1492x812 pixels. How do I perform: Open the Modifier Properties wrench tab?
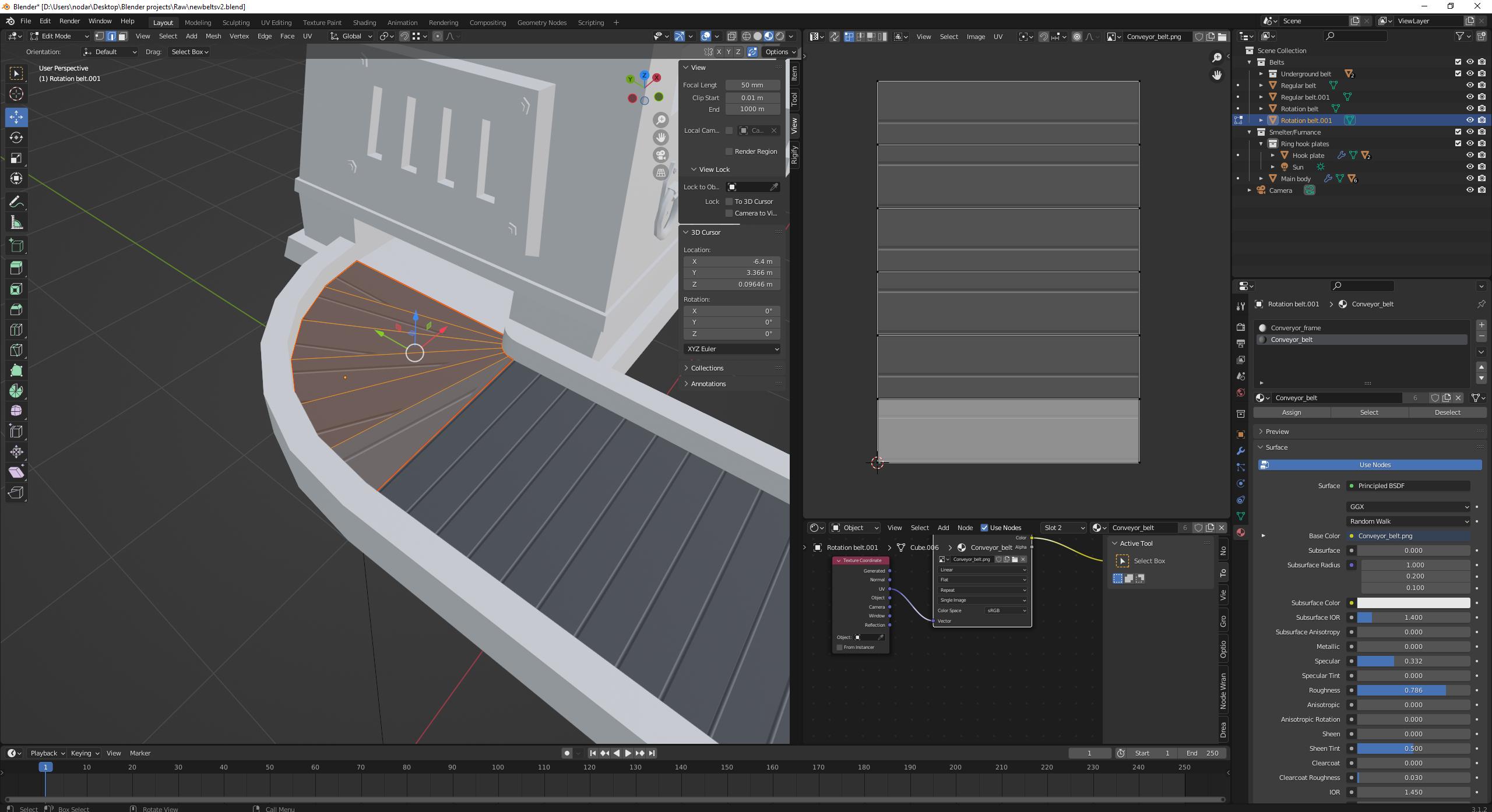point(1241,450)
